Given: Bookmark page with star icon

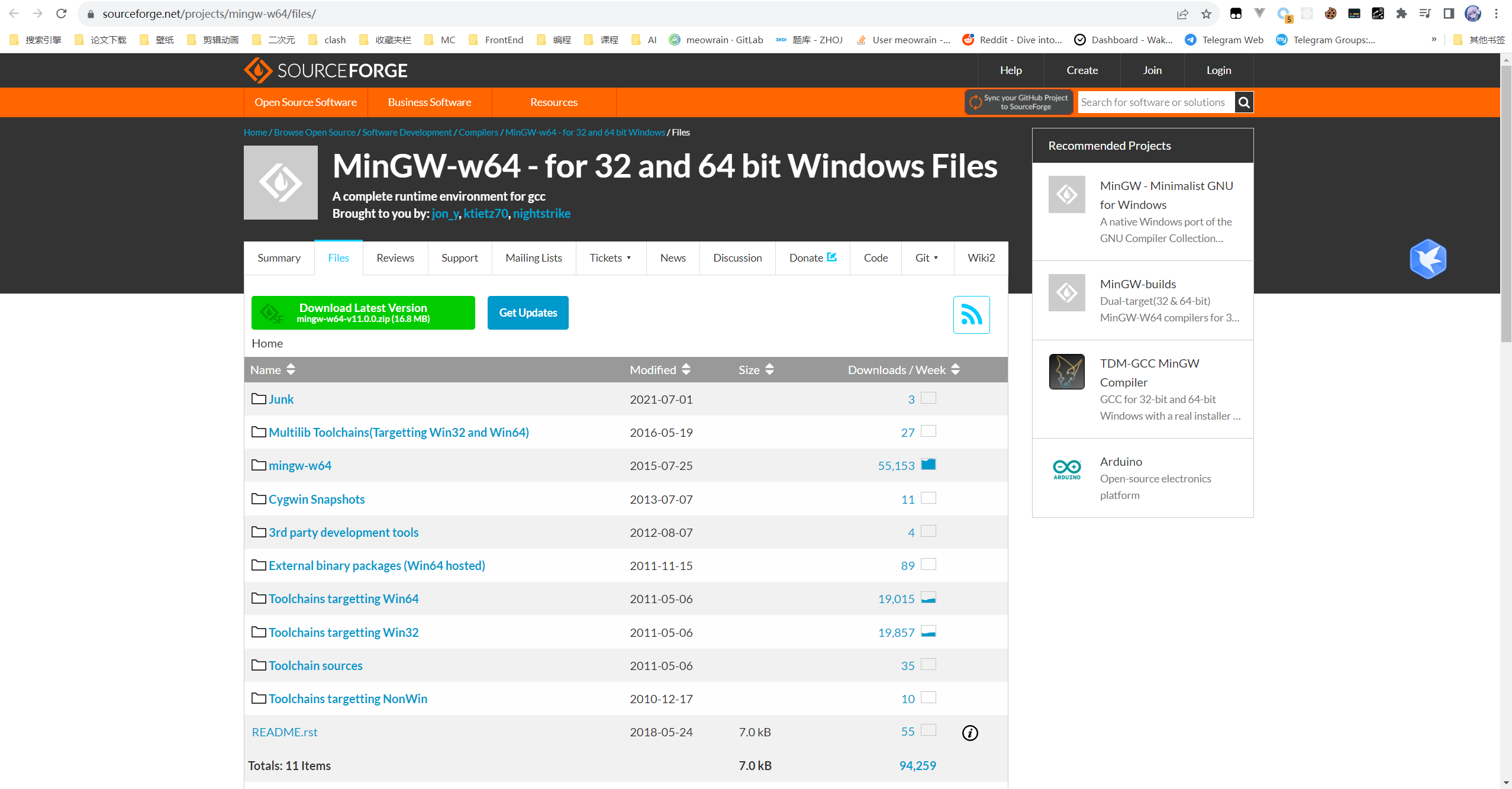Looking at the screenshot, I should coord(1206,14).
